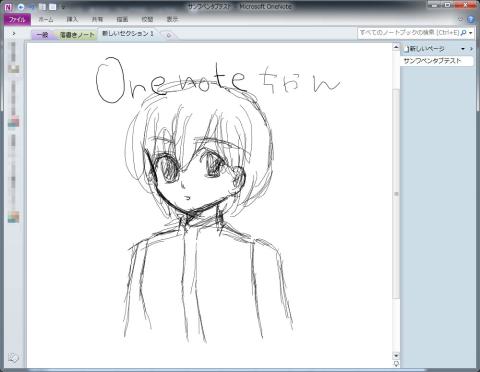The height and width of the screenshot is (372, 480).
Task: Select the first notebook in the sidebar
Action: 13,57
